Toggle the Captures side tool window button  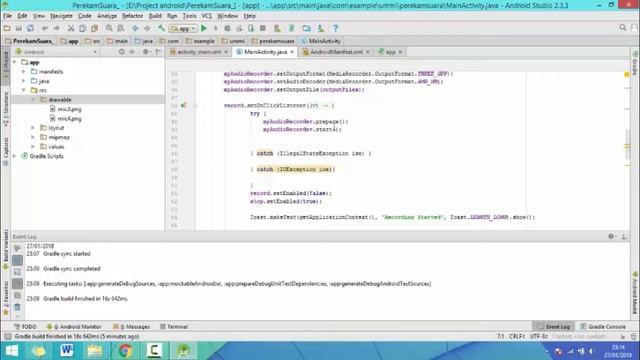coord(6,151)
